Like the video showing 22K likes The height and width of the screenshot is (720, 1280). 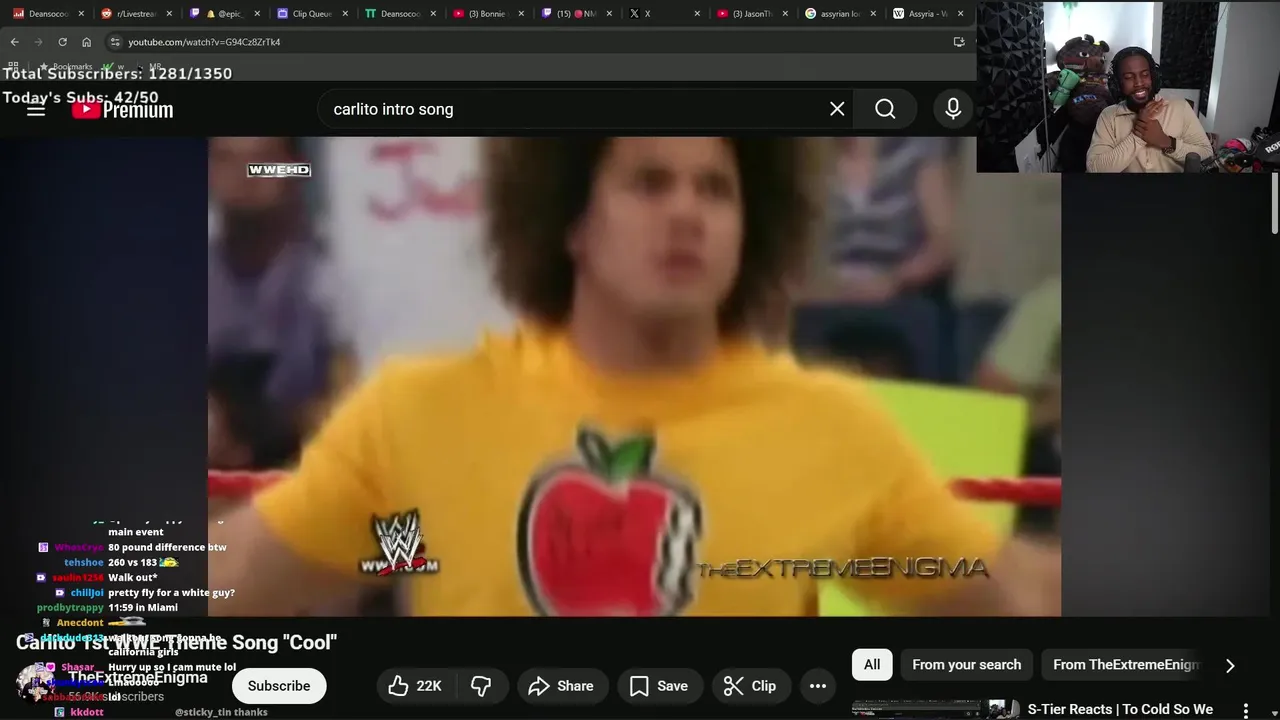coord(415,686)
